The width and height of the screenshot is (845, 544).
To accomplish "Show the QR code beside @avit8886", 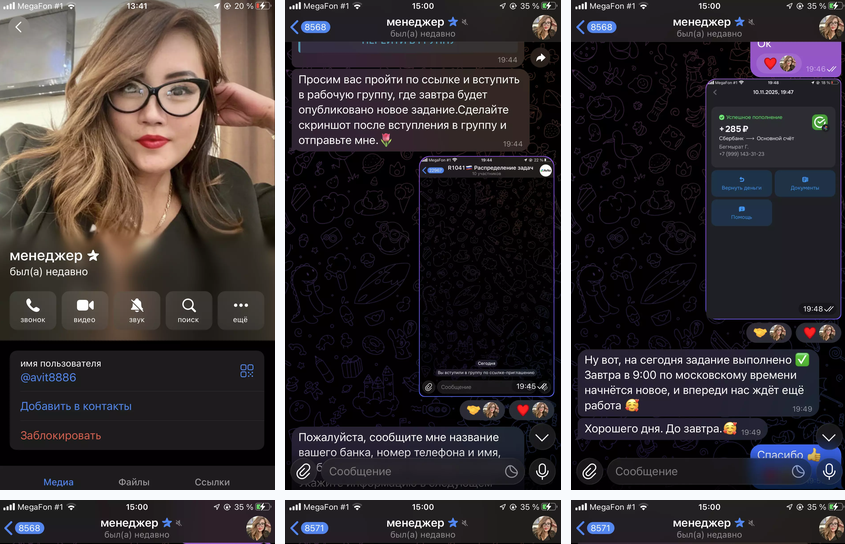I will 247,370.
